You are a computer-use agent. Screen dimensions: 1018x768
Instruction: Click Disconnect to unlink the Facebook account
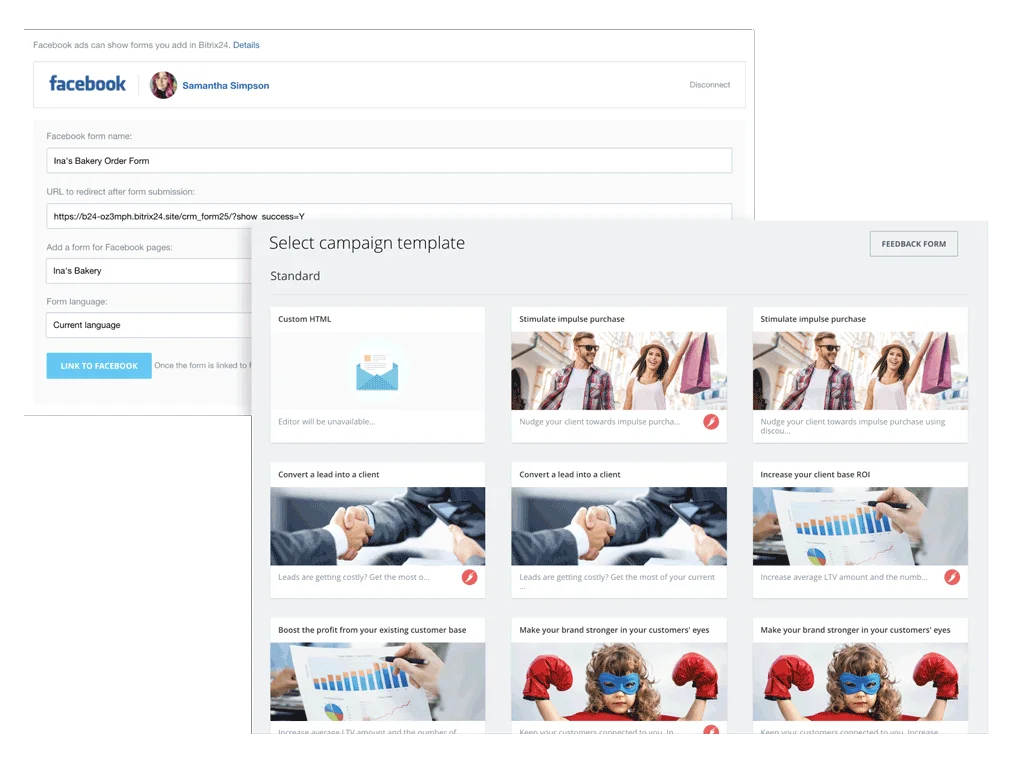710,85
